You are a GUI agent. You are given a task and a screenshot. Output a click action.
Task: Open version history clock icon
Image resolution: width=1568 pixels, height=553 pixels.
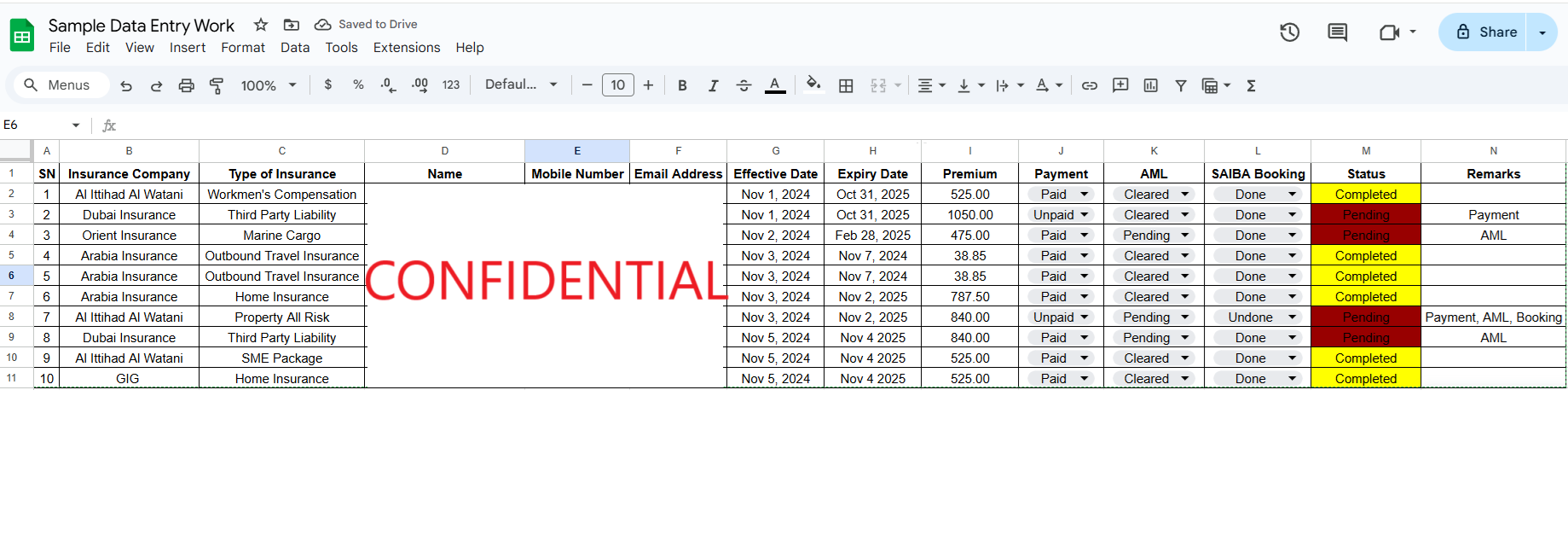pos(1289,32)
